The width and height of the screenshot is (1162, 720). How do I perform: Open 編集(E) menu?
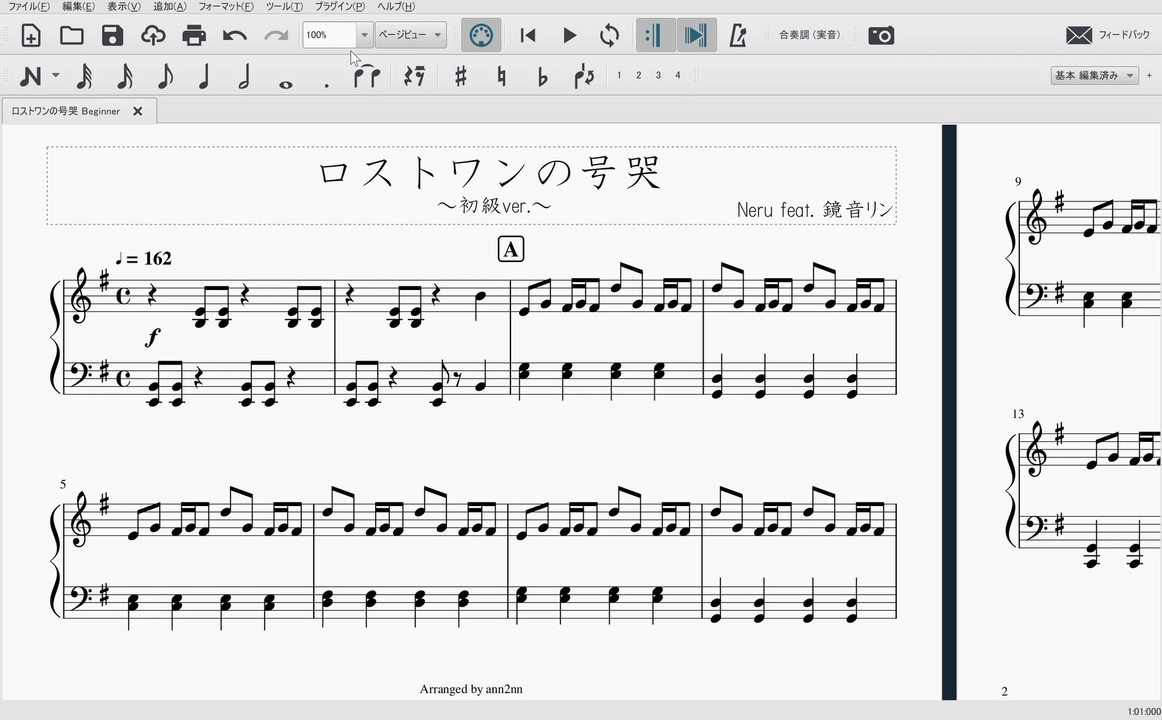pyautogui.click(x=79, y=6)
